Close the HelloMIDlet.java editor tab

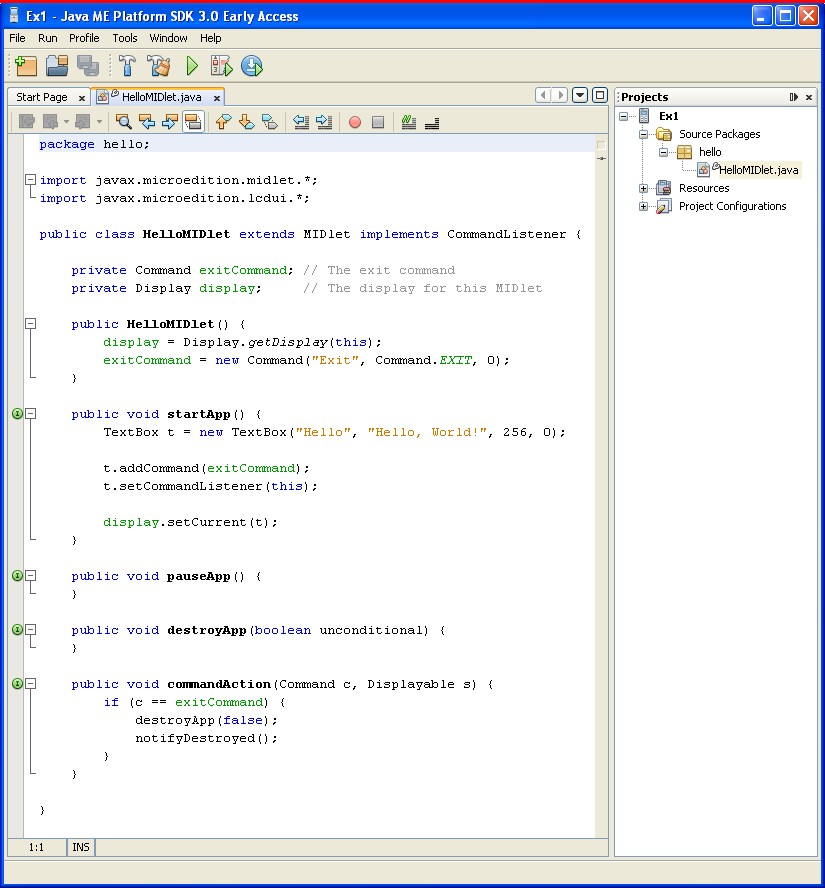[x=215, y=98]
